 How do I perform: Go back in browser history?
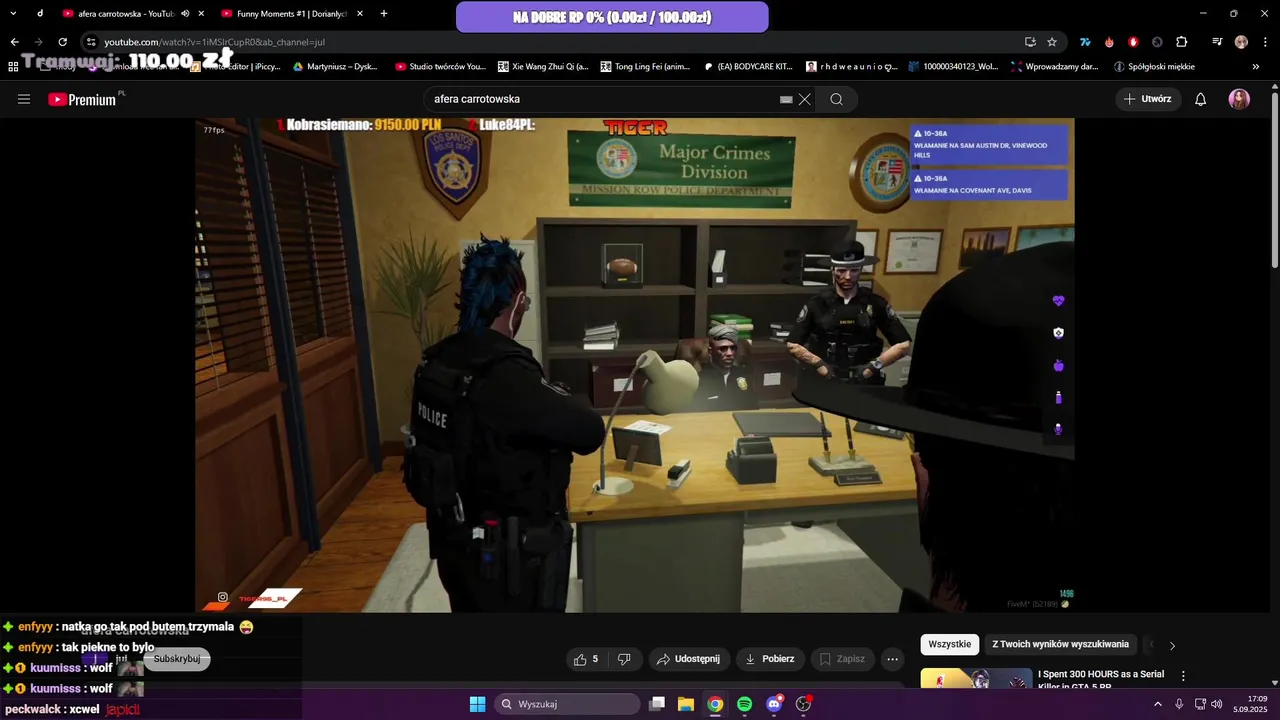14,42
